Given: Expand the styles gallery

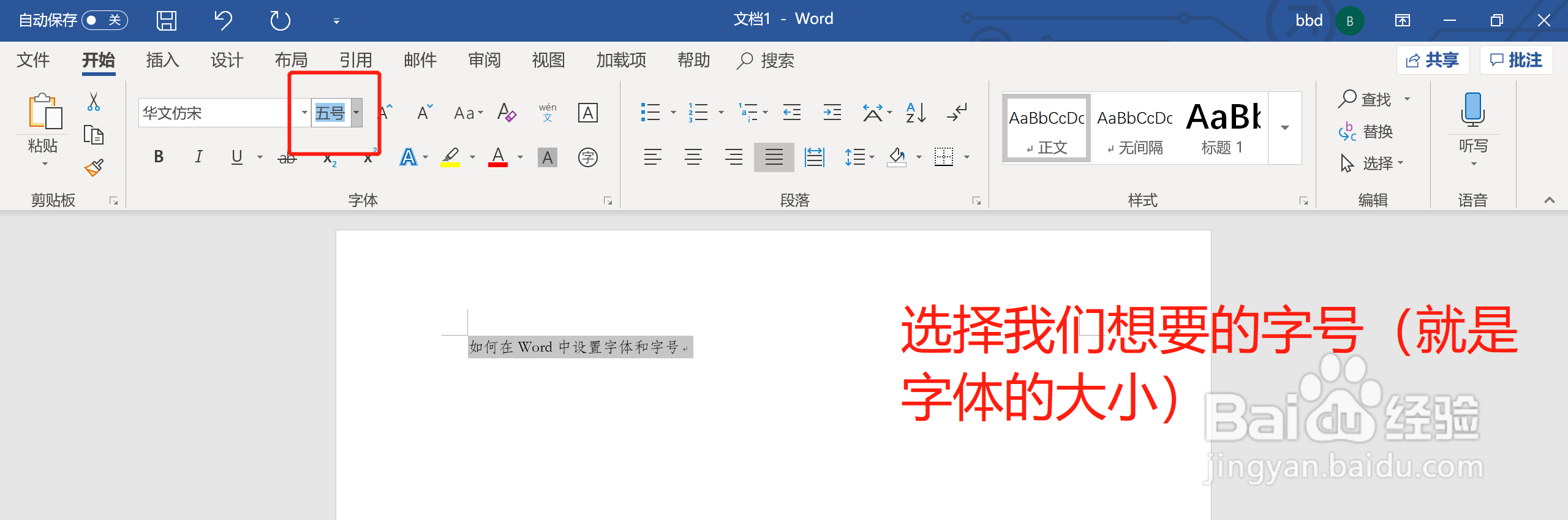Looking at the screenshot, I should click(x=1285, y=128).
